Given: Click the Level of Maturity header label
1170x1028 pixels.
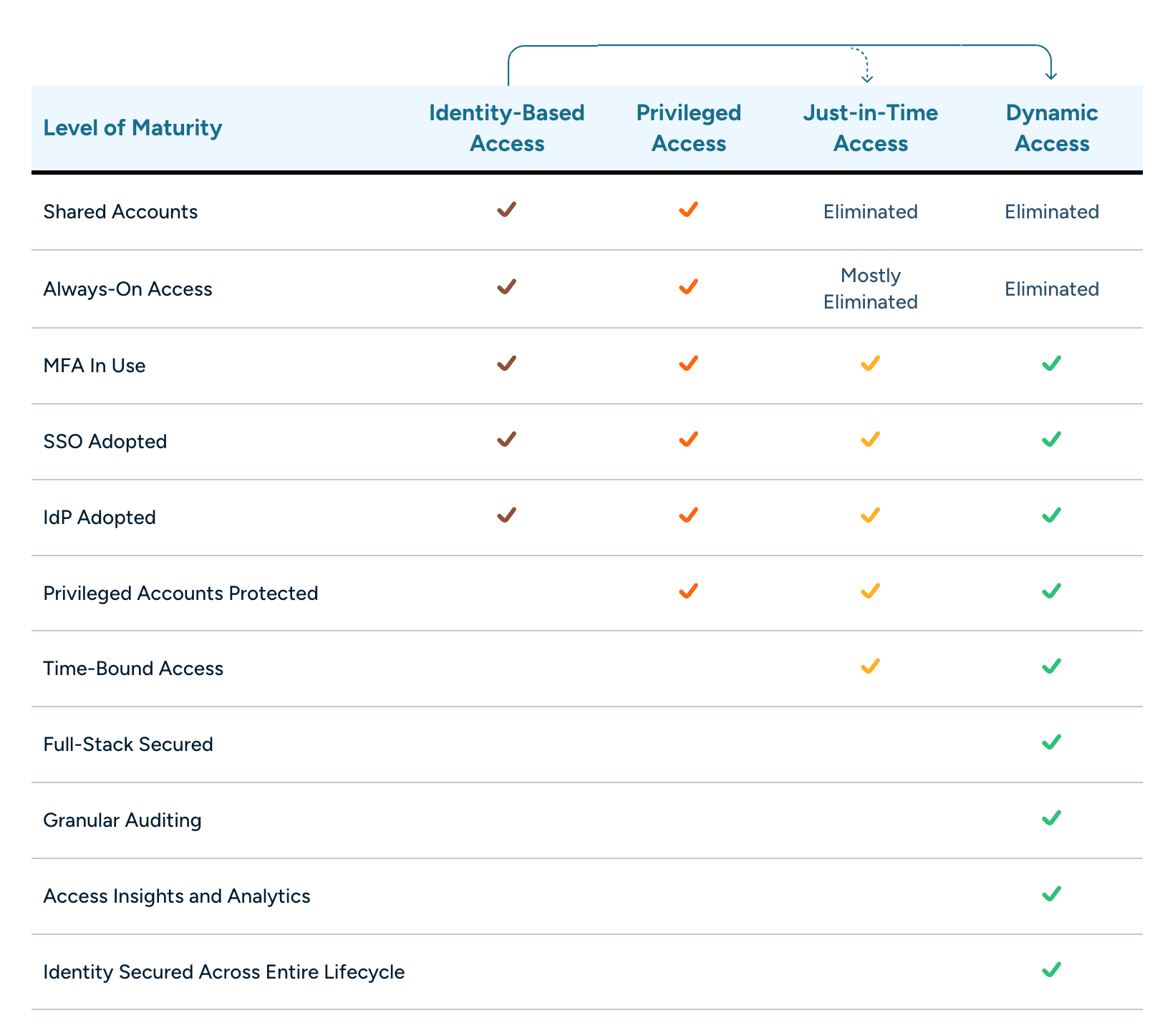Looking at the screenshot, I should 132,128.
